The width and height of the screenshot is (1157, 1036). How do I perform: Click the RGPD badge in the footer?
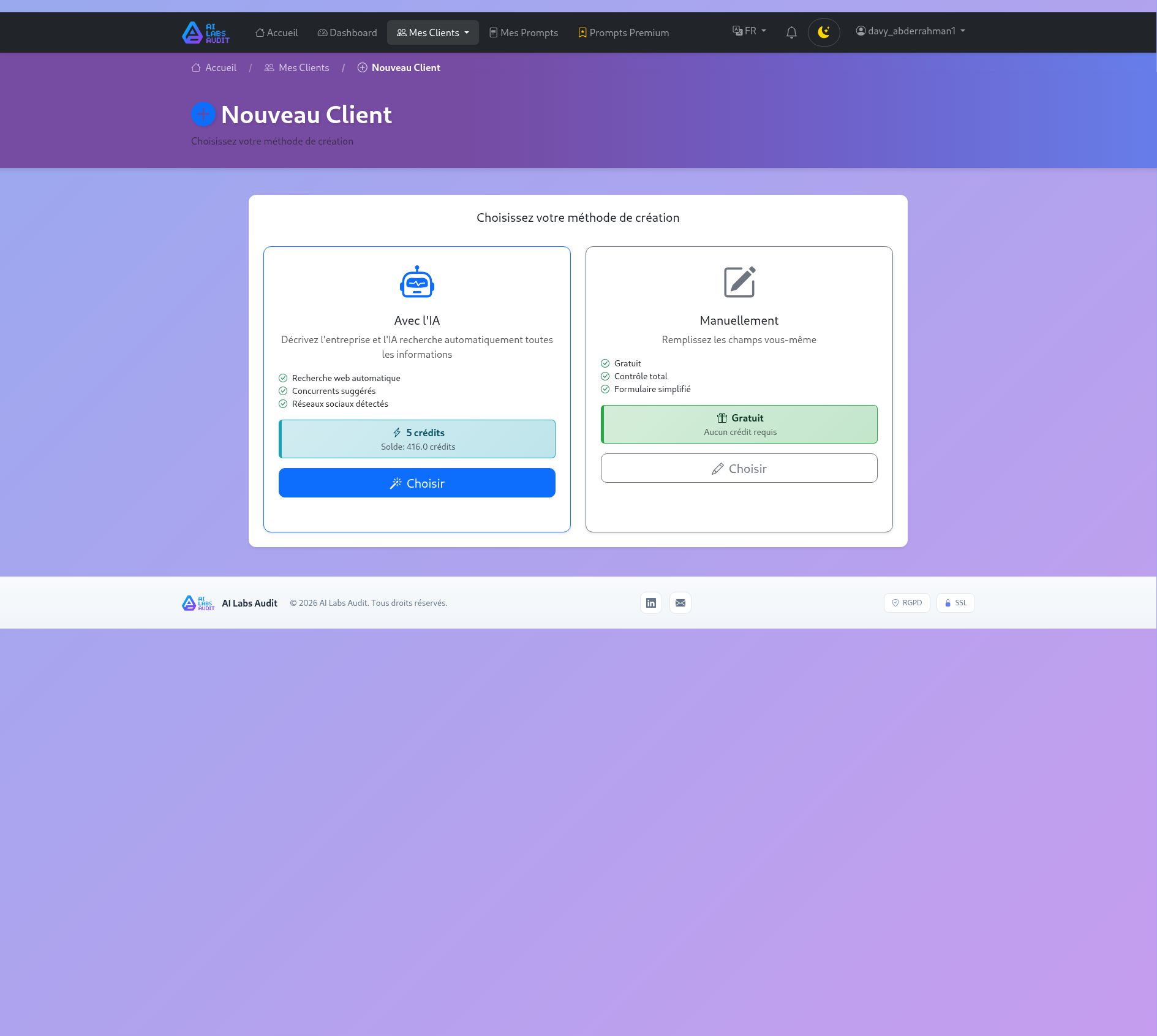coord(906,603)
